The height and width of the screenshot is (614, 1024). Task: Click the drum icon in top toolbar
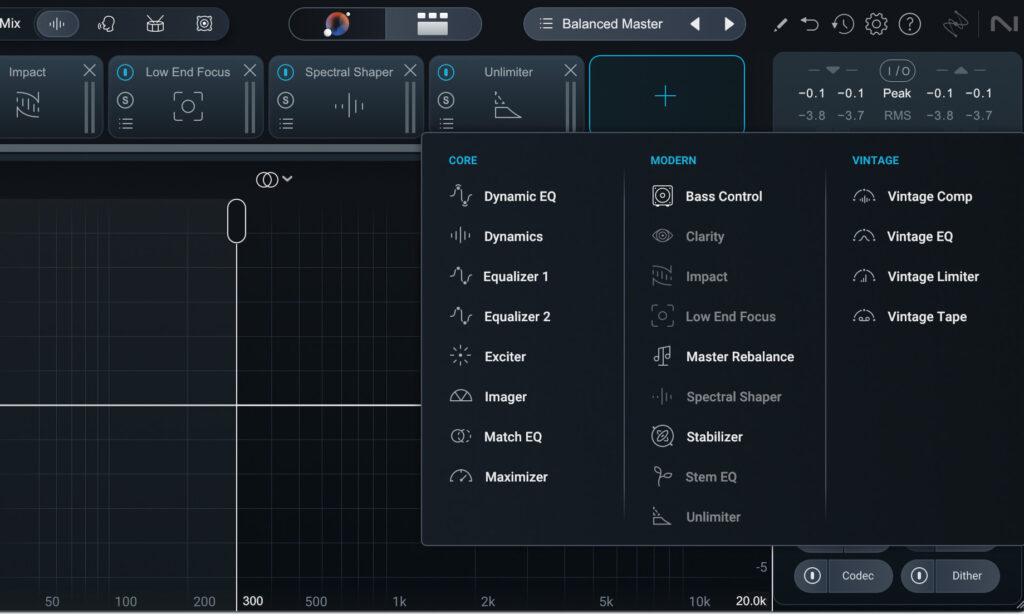(x=155, y=24)
